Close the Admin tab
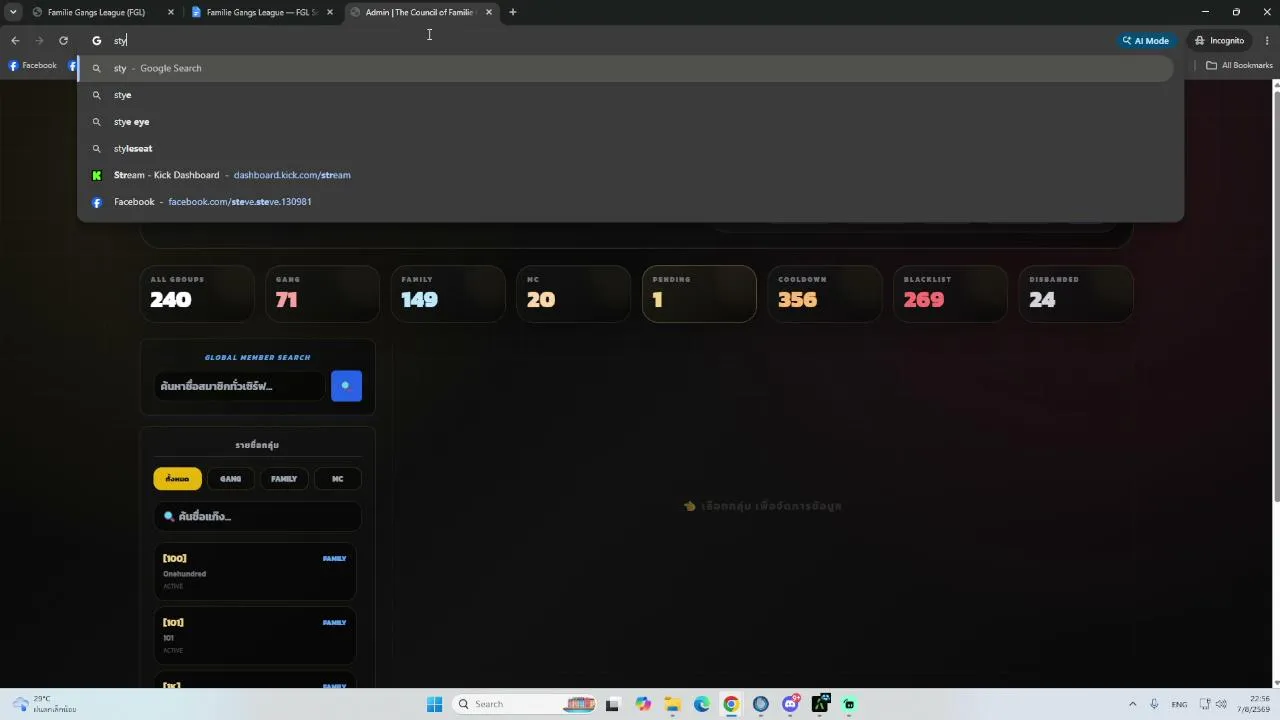Image resolution: width=1280 pixels, height=720 pixels. coord(489,12)
